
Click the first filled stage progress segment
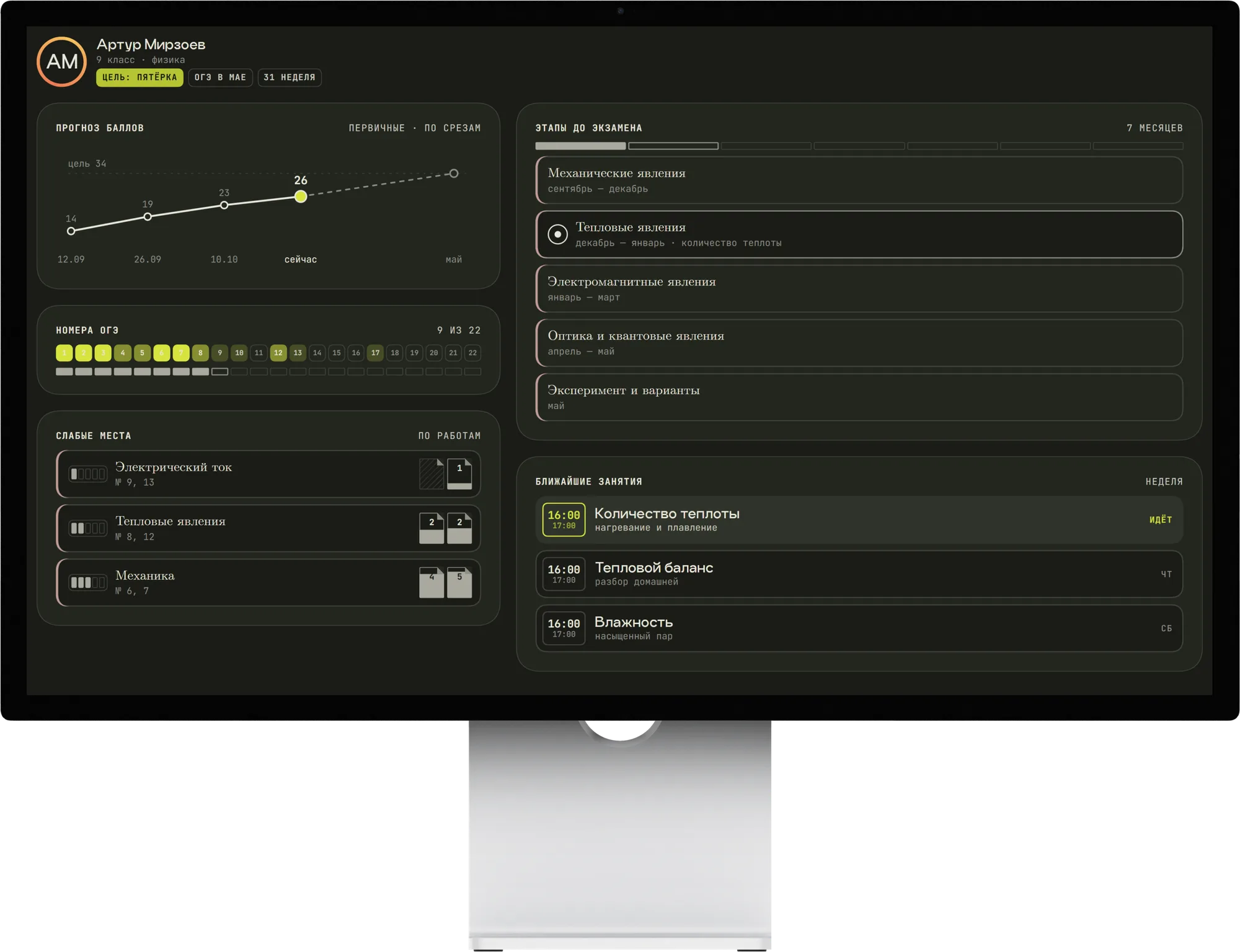tap(580, 146)
